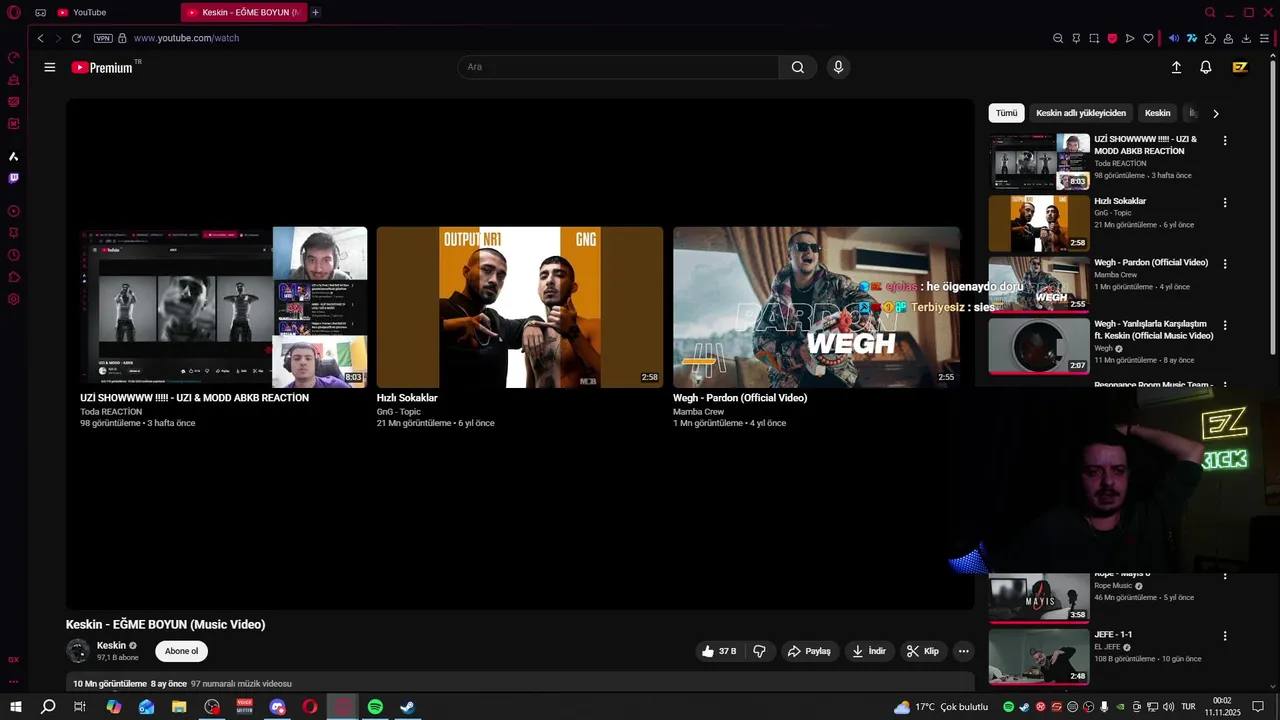
Task: Open end-screen UZİ SHOWWWW reaction thumbnail
Action: click(224, 307)
